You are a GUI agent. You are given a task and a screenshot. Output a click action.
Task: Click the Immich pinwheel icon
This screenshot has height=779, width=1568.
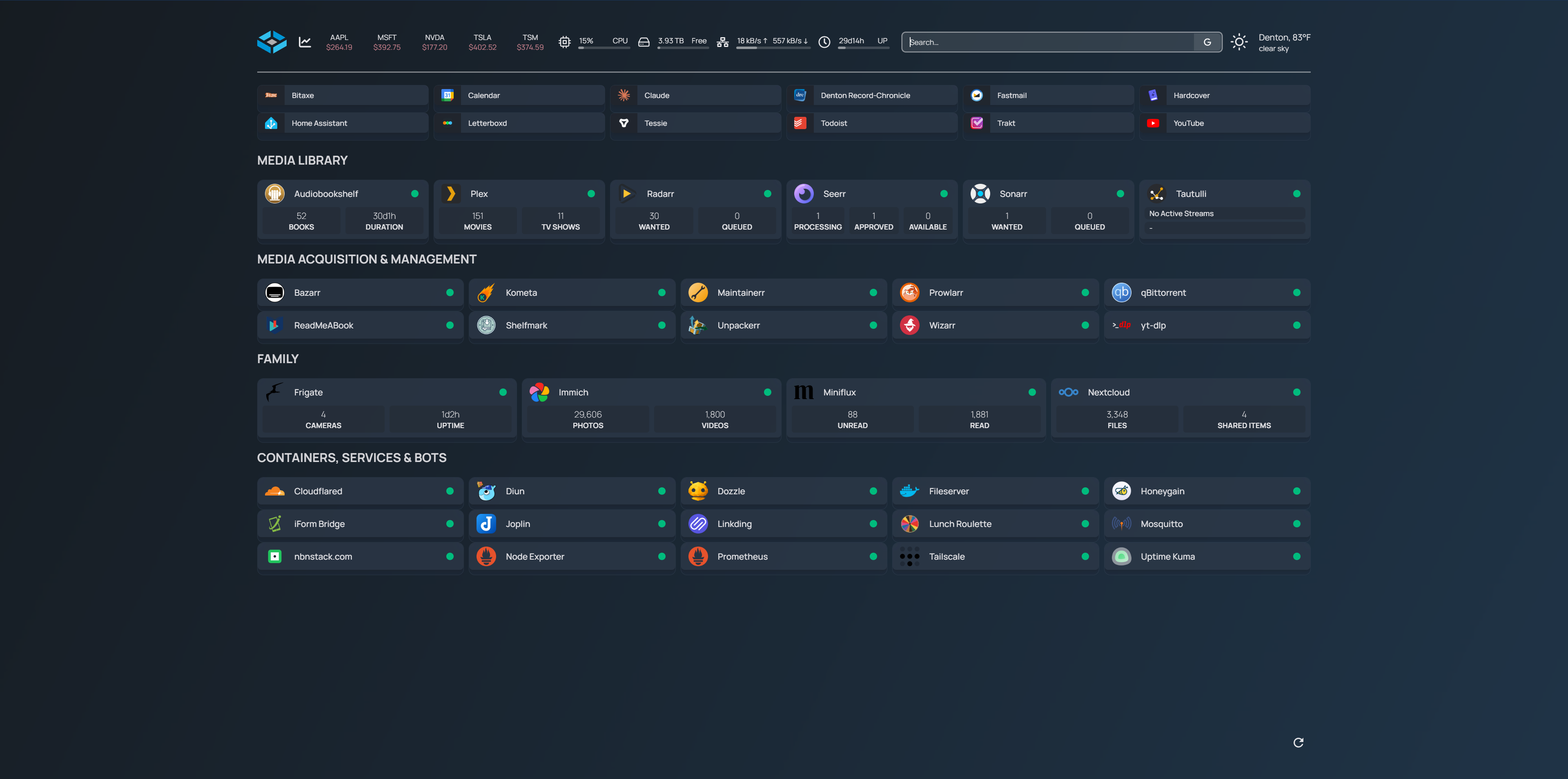coord(539,392)
